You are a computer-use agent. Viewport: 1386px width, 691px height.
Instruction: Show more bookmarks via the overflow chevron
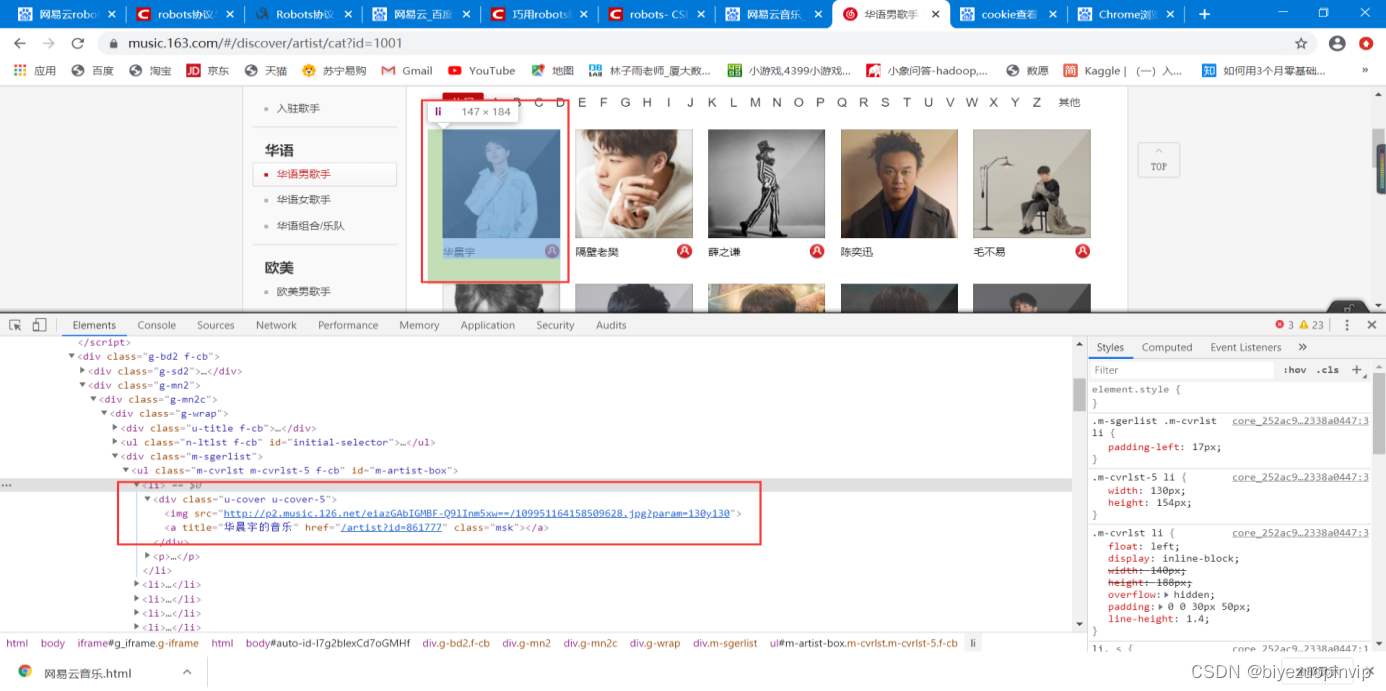[1365, 71]
